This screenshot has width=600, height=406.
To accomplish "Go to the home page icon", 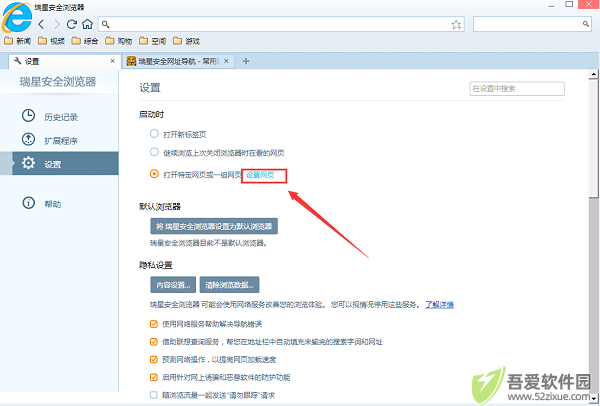I will [x=88, y=24].
